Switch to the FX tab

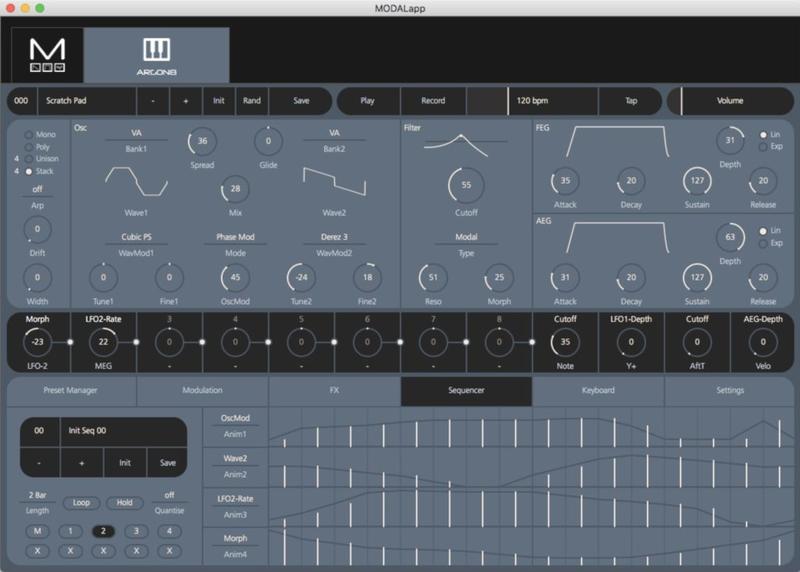[x=334, y=391]
